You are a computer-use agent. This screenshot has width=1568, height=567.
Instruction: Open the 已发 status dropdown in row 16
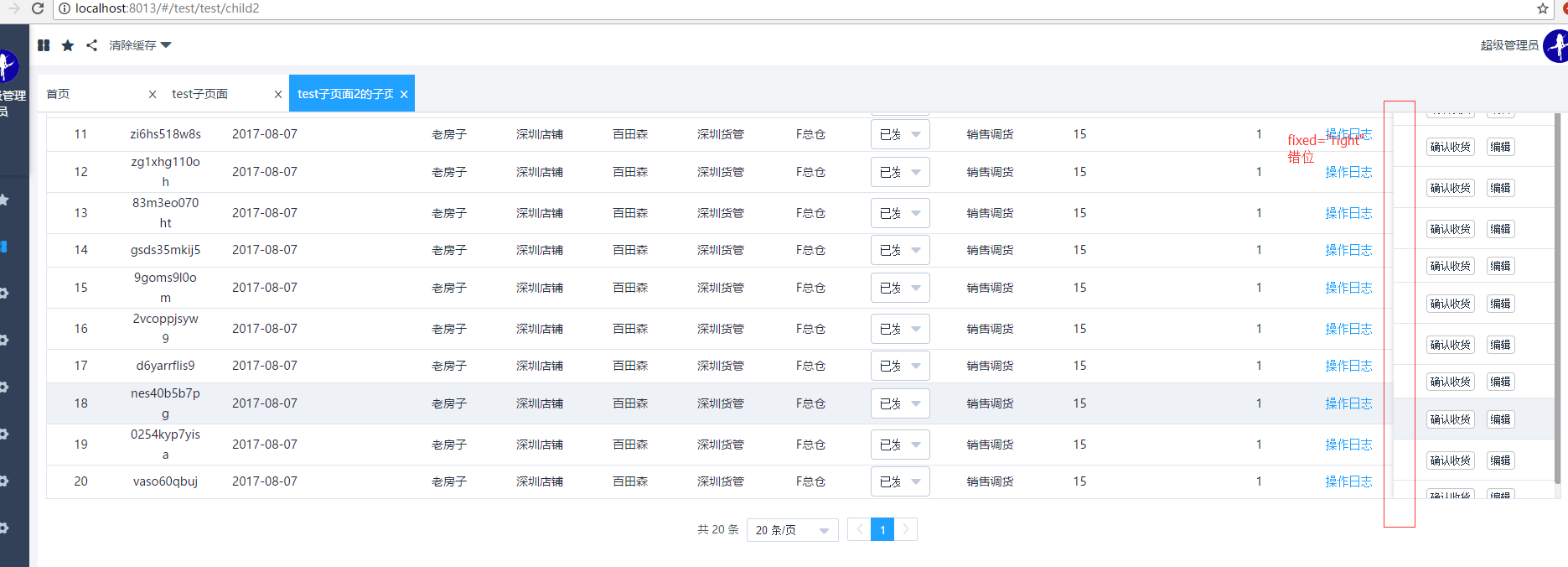tap(900, 329)
